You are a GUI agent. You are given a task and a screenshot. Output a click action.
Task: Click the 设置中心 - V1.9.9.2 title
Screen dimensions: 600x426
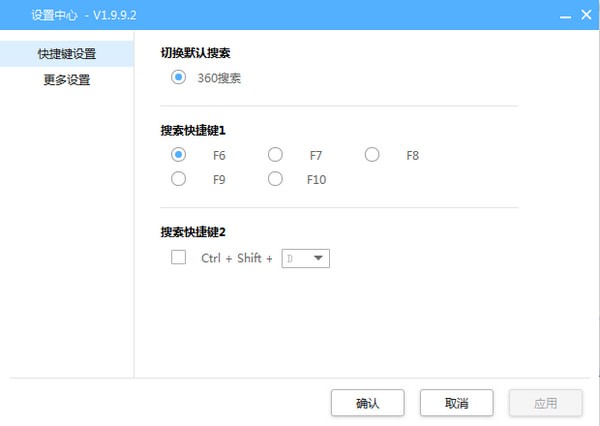pos(83,15)
